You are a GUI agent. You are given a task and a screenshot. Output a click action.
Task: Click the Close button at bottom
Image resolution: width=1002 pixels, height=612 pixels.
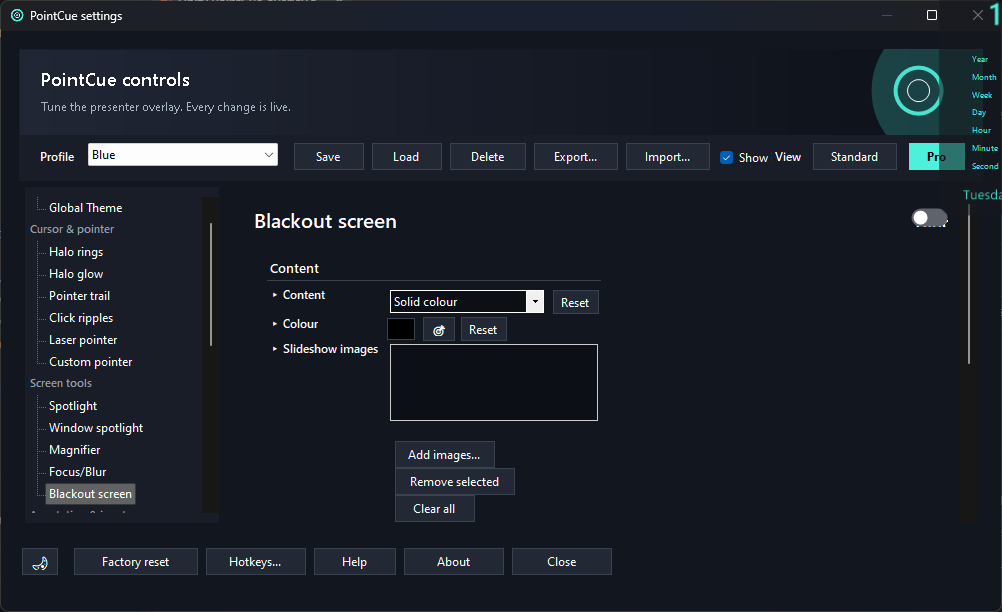(x=562, y=562)
